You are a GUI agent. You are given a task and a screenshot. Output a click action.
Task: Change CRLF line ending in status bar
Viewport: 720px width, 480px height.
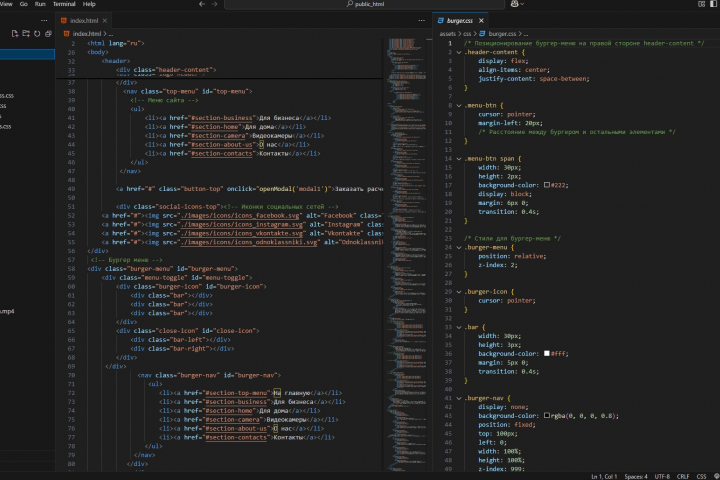pos(683,476)
